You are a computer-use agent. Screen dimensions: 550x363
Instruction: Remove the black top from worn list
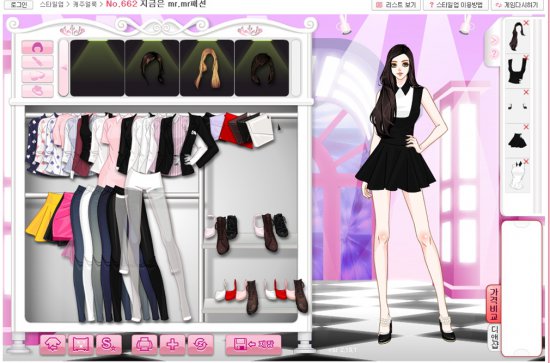526,58
